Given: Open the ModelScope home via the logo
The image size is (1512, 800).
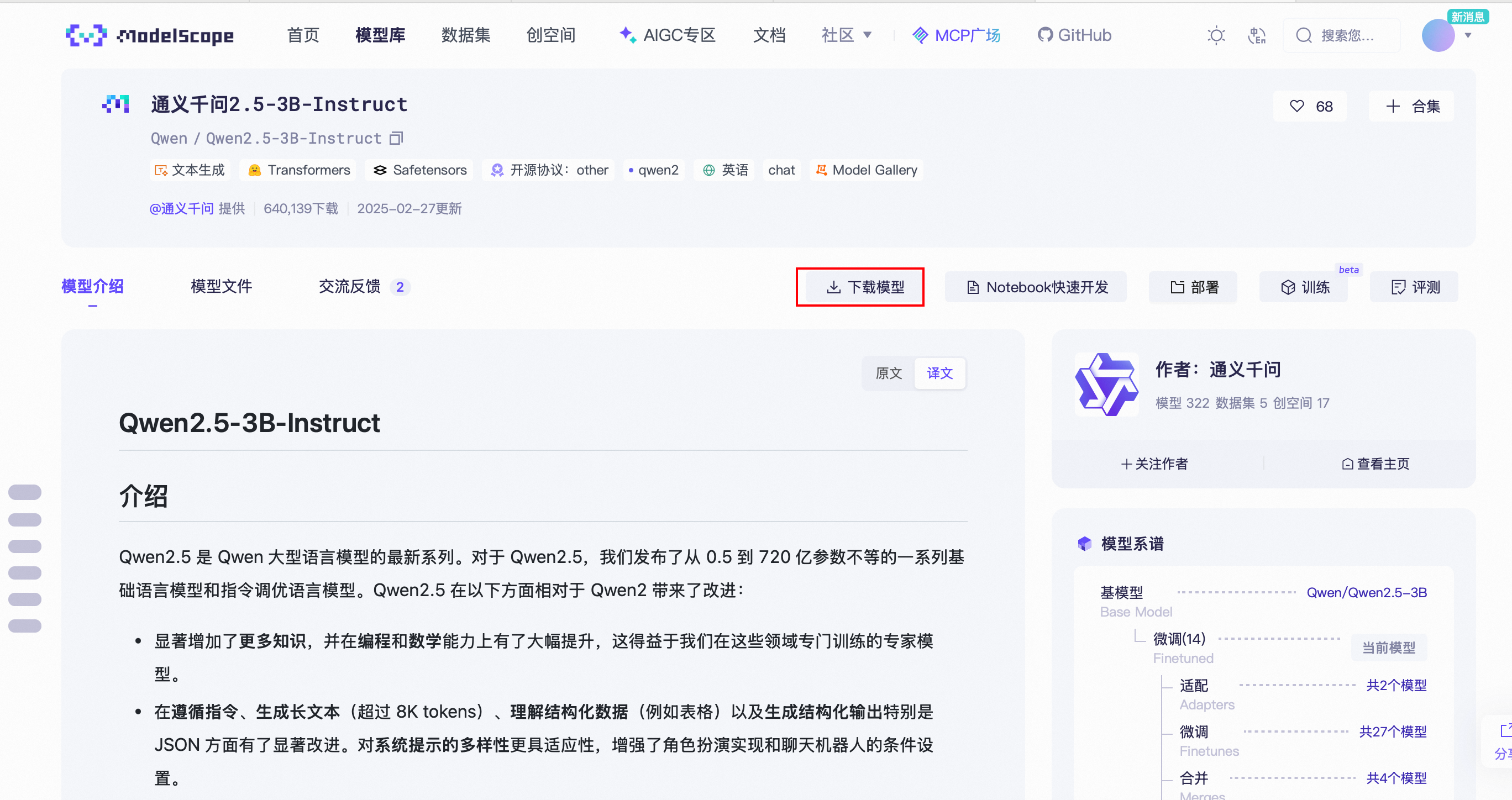Looking at the screenshot, I should pos(150,35).
